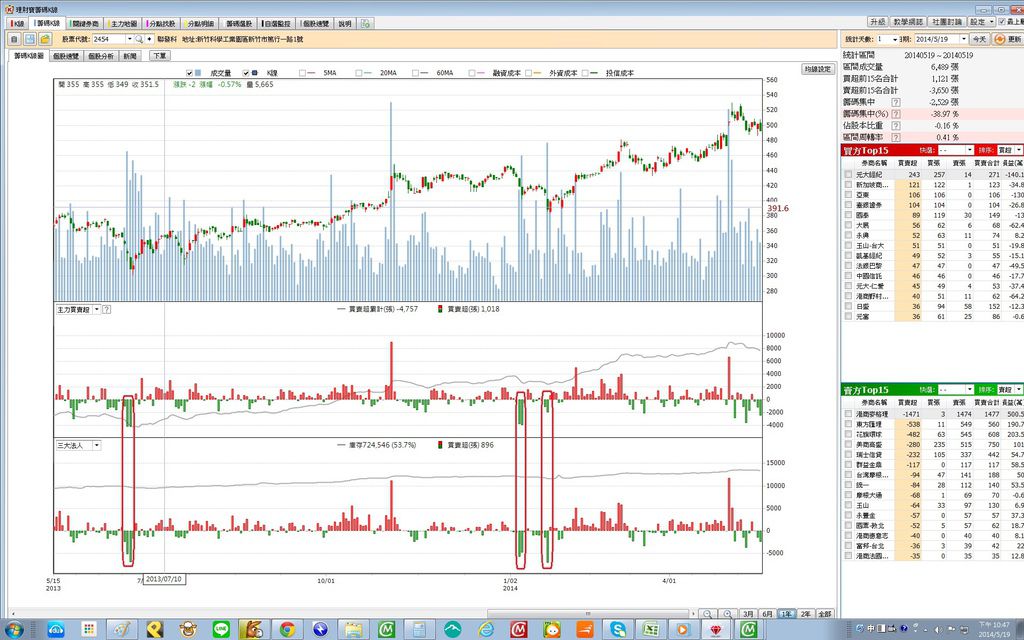
Task: Open 買方Top15 快選 dropdown
Action: click(x=970, y=150)
